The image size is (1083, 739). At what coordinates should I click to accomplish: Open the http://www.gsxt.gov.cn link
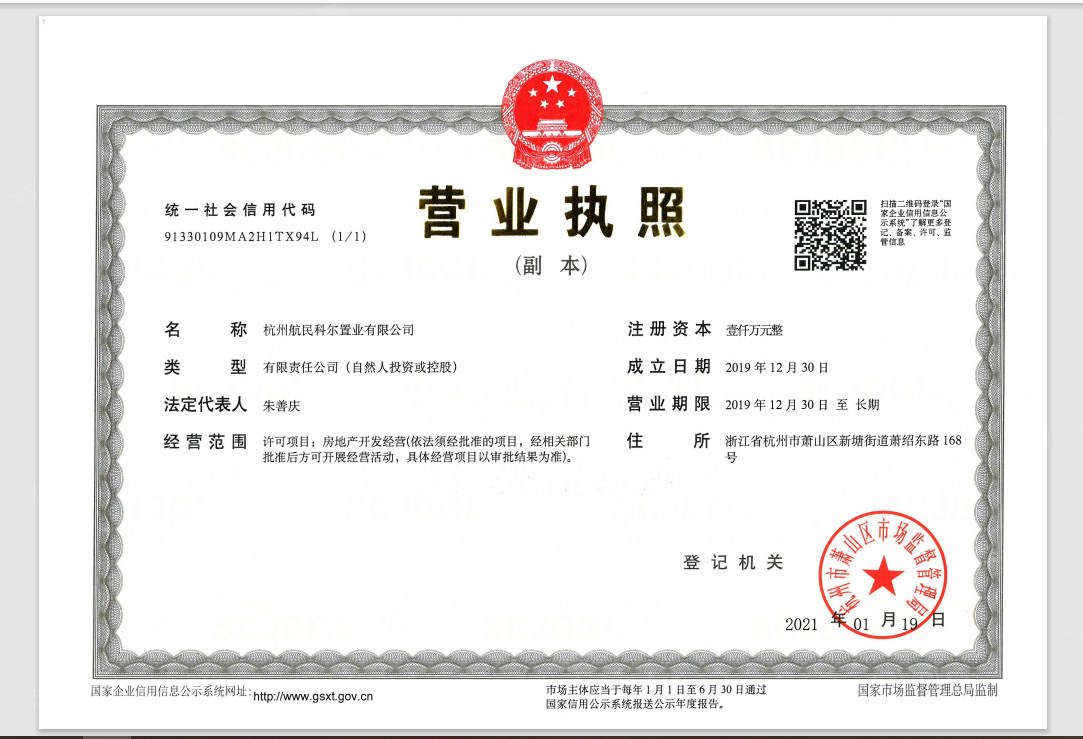click(313, 696)
